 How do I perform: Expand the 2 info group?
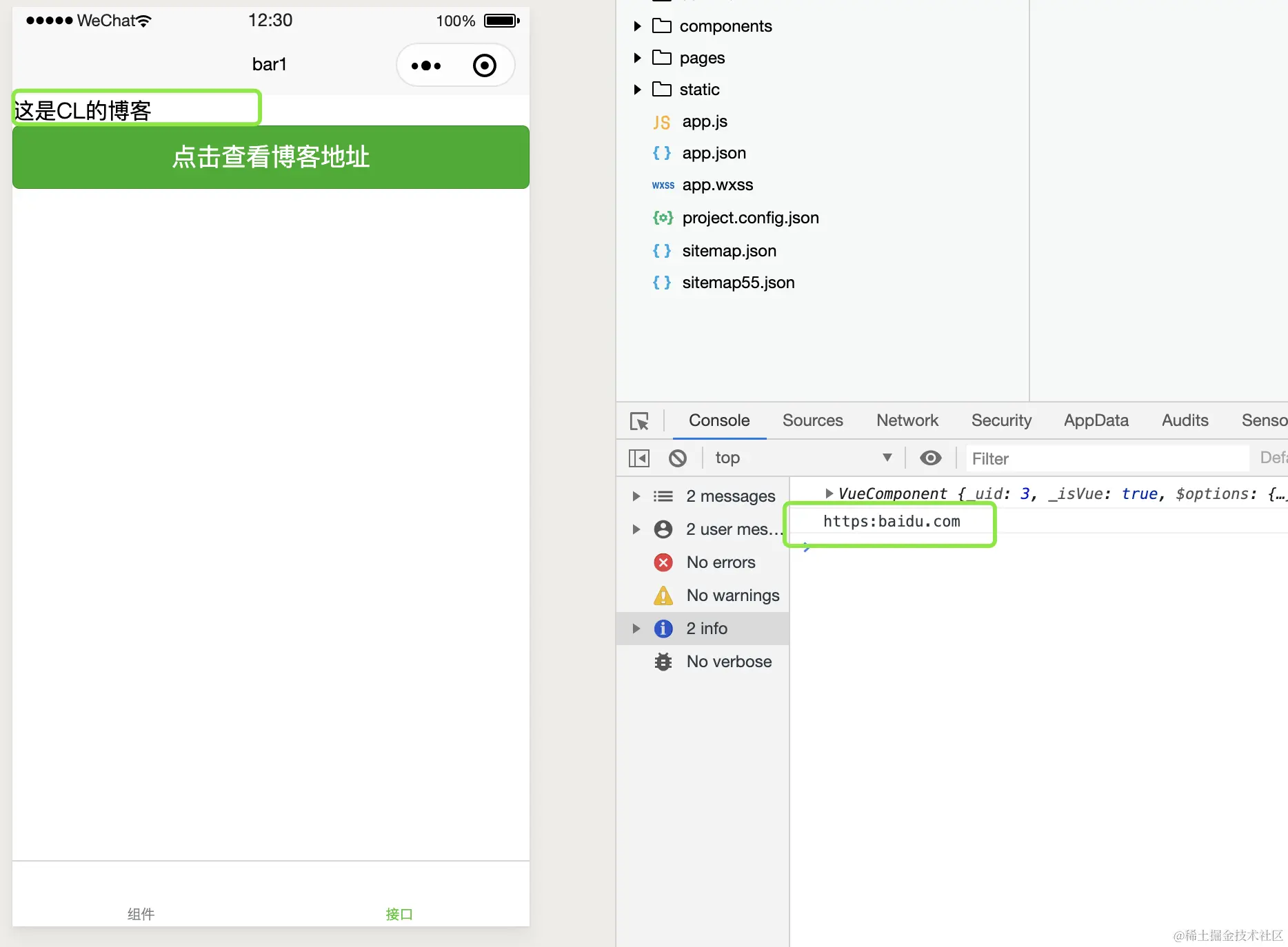click(x=636, y=629)
